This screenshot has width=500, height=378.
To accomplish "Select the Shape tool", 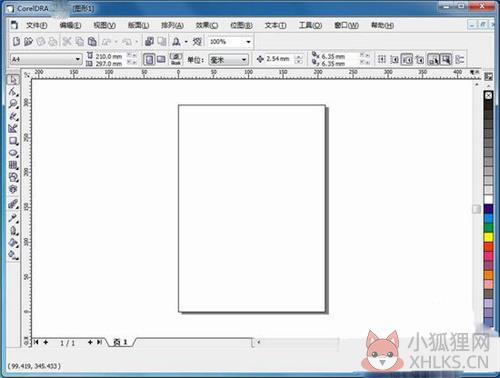I will [x=13, y=92].
